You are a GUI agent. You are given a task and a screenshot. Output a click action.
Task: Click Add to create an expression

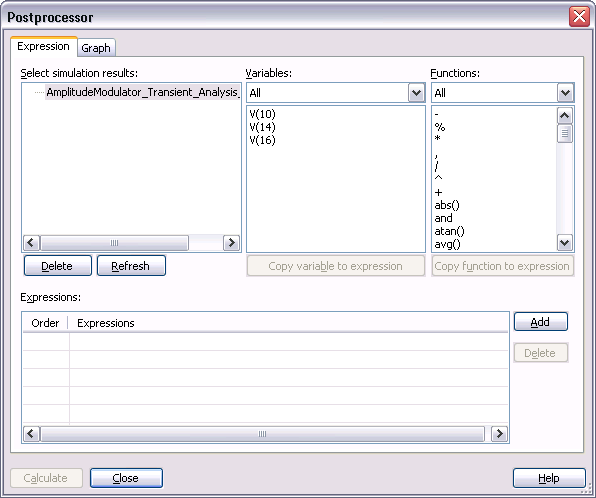541,322
